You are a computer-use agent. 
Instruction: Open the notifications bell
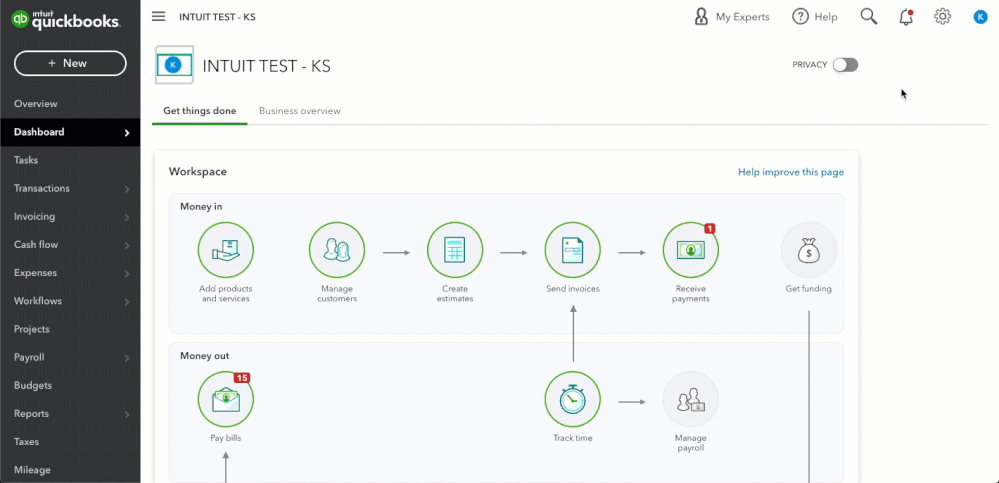[x=906, y=17]
